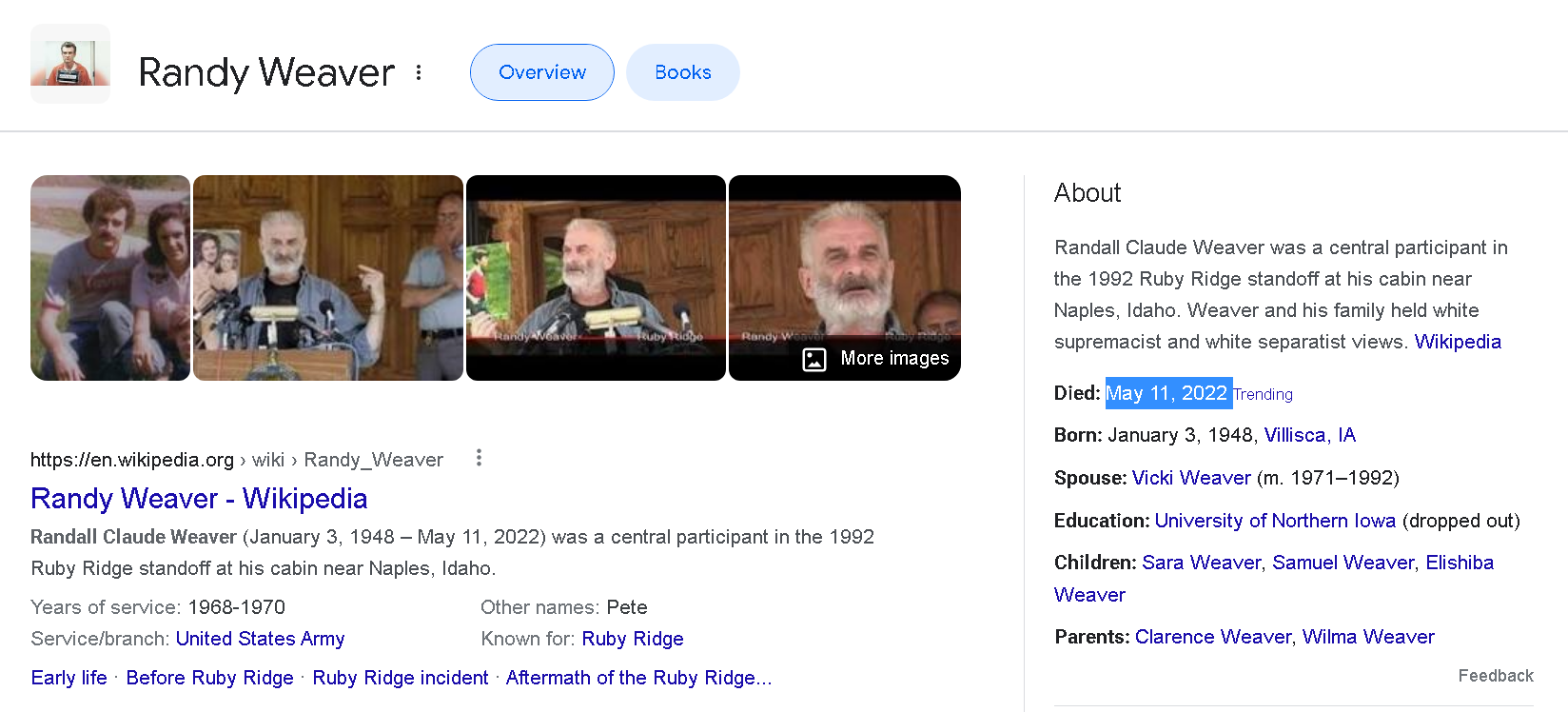1568x712 pixels.
Task: Select the Overview tab
Action: (542, 72)
